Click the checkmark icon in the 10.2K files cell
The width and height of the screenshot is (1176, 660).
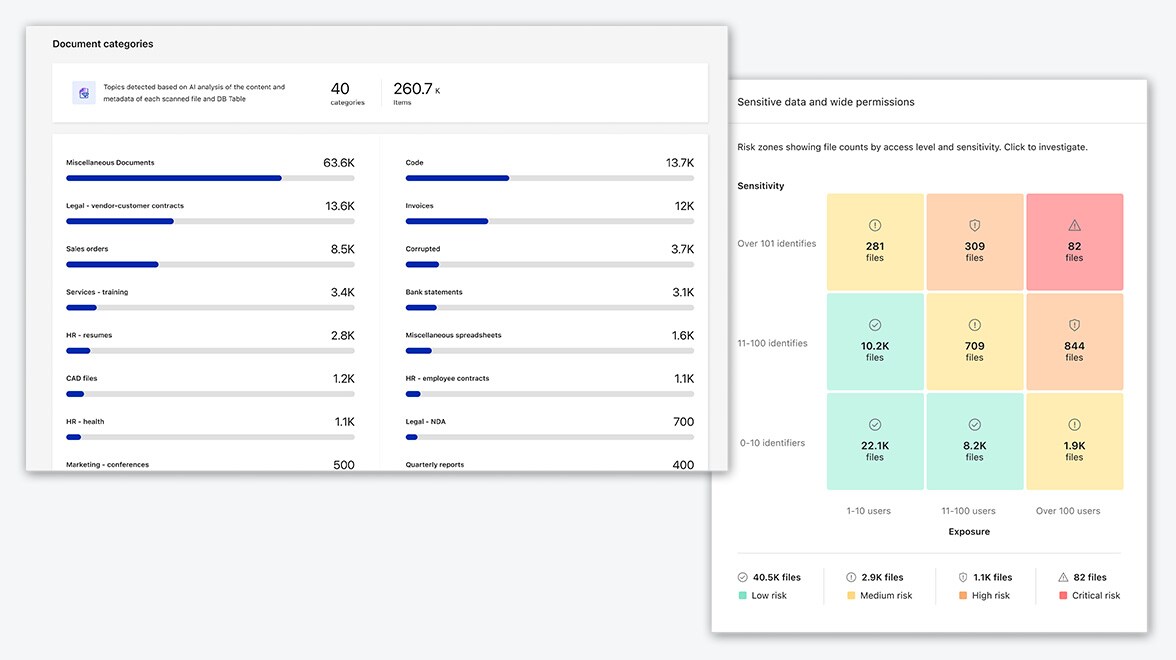coord(875,325)
